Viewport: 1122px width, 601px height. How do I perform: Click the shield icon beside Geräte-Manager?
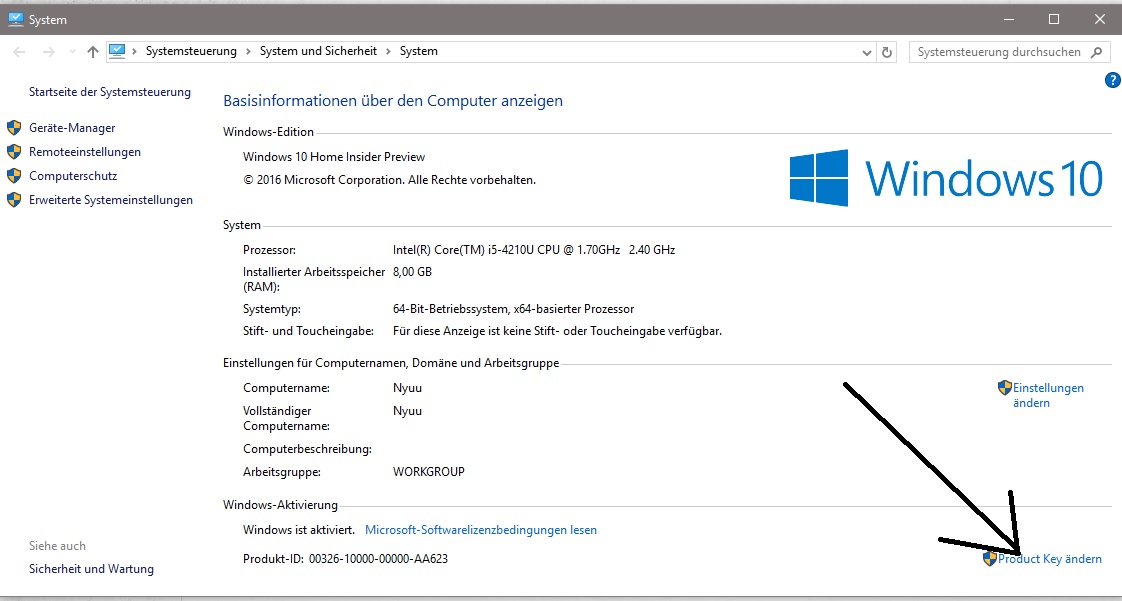pos(14,128)
